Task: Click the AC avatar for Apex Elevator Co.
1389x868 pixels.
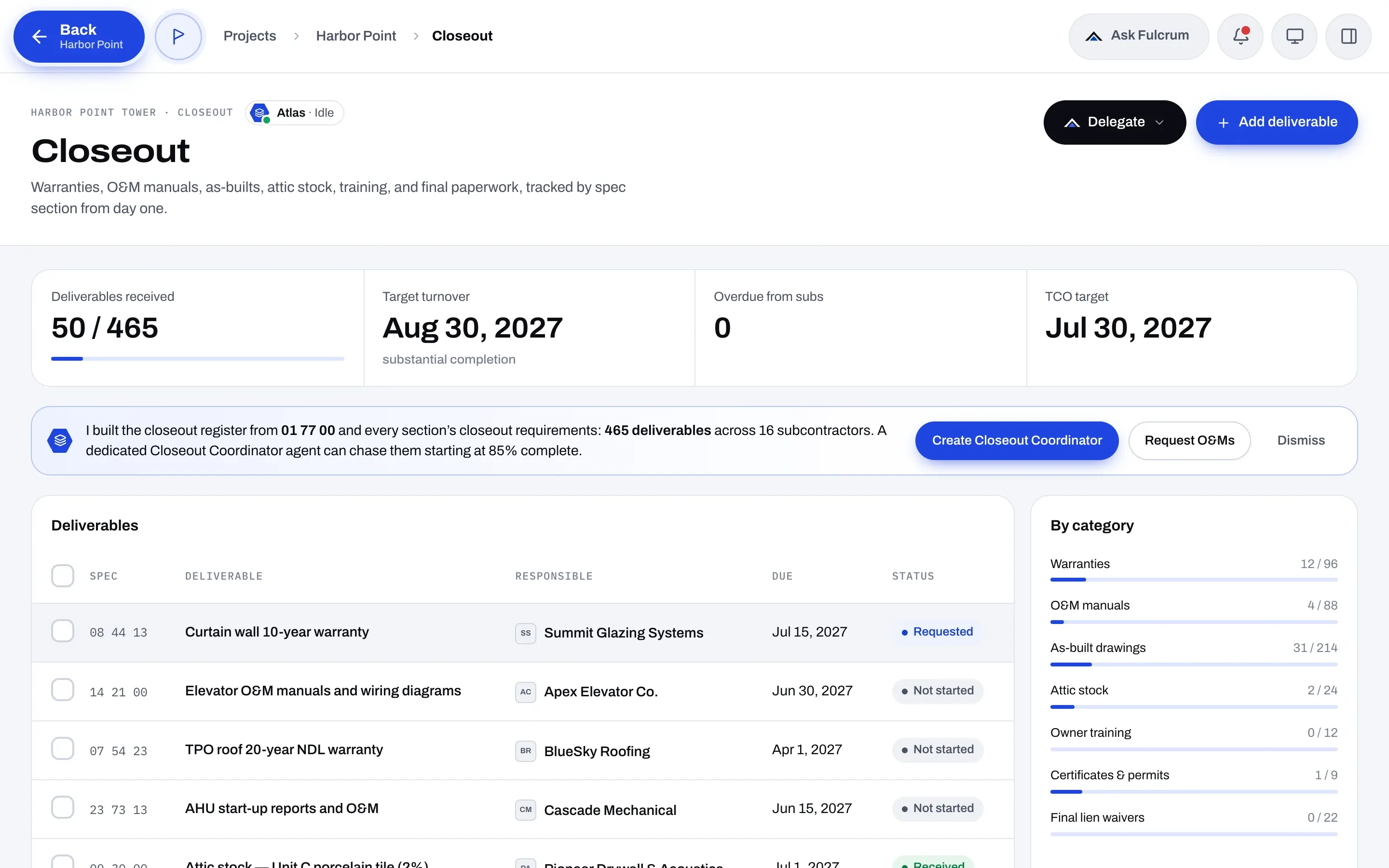Action: tap(525, 692)
